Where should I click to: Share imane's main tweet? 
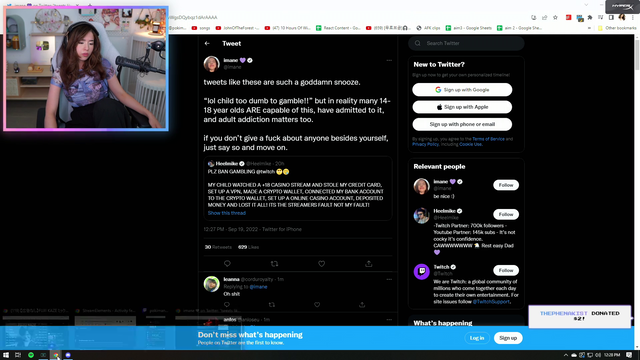(x=369, y=264)
